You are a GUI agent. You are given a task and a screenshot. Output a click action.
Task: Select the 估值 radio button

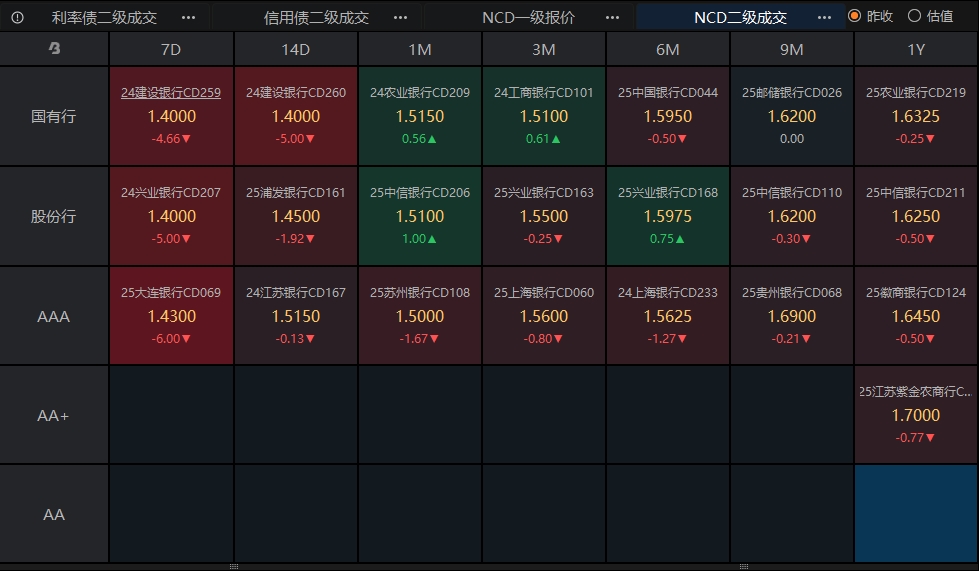click(914, 16)
